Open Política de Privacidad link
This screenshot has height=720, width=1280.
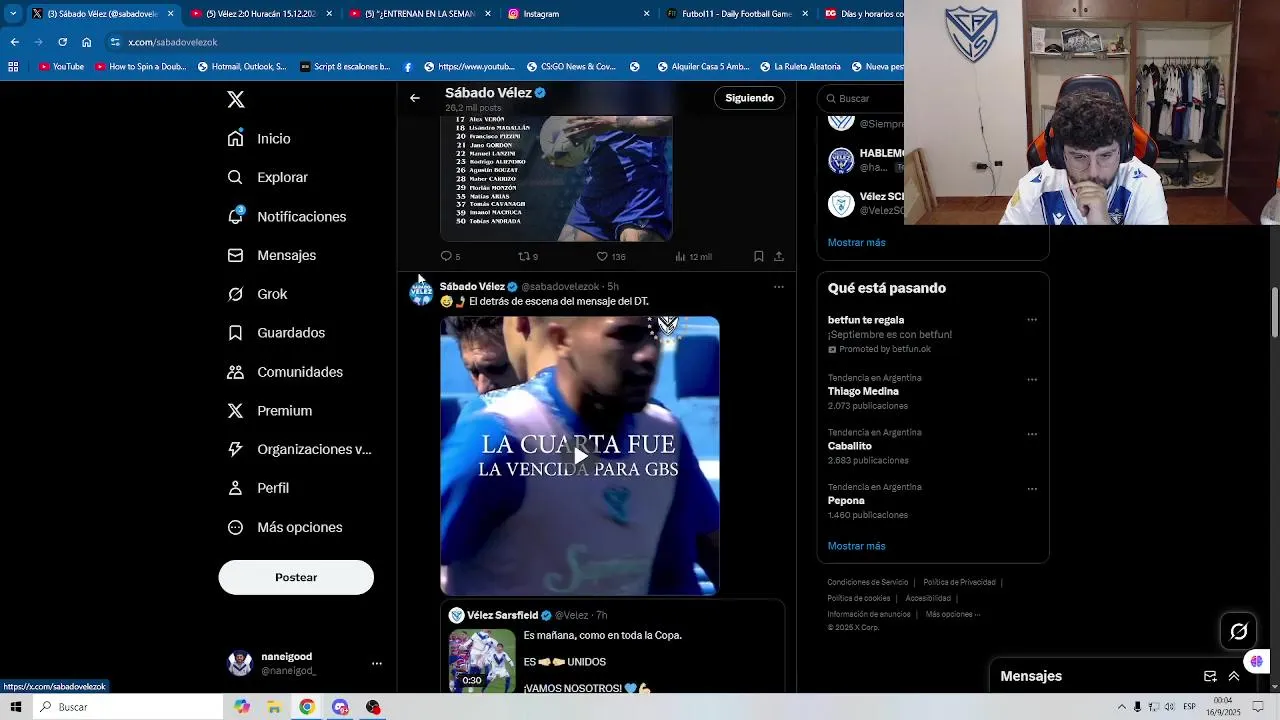959,582
